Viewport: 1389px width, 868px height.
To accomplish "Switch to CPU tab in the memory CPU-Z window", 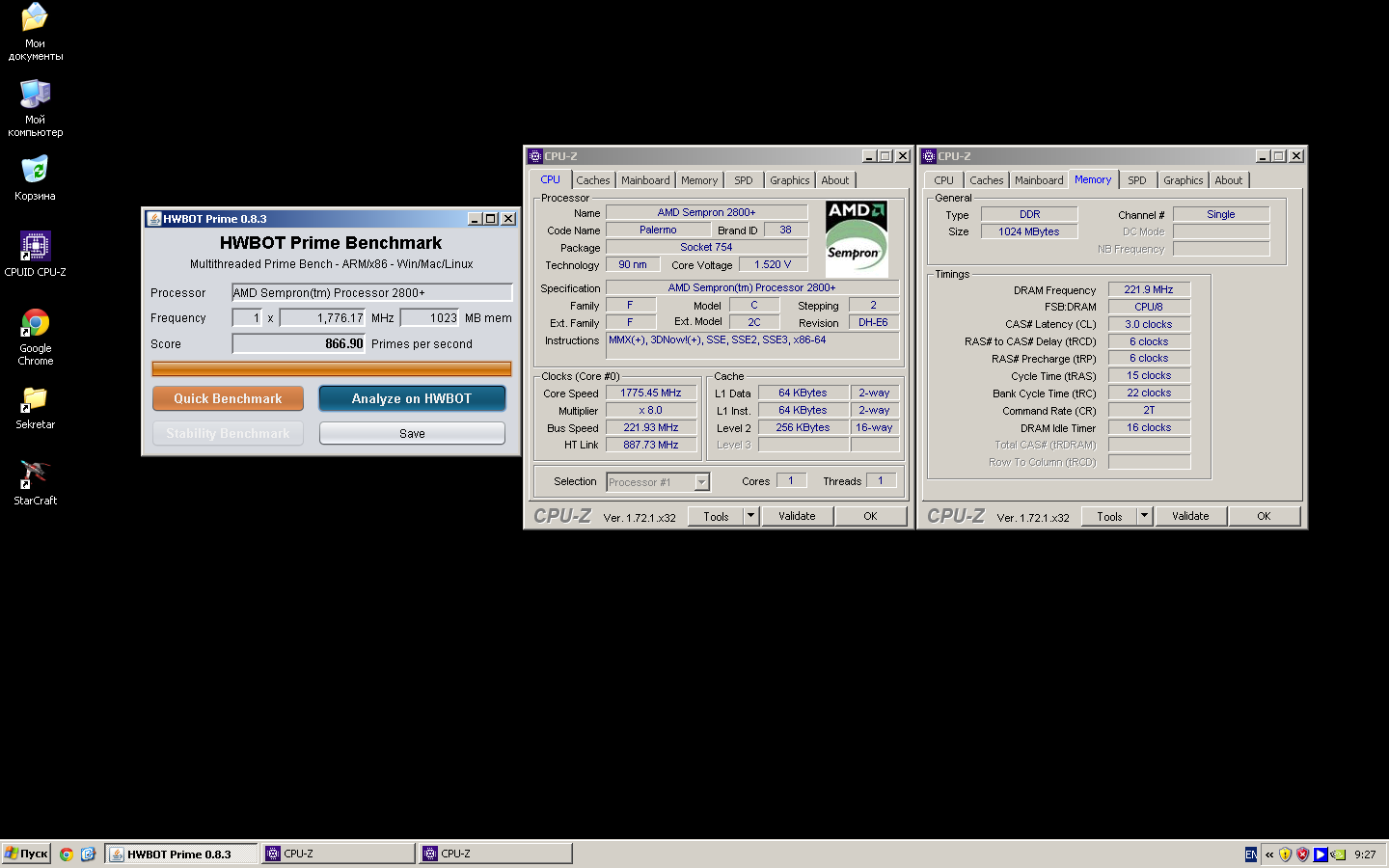I will click(x=944, y=180).
